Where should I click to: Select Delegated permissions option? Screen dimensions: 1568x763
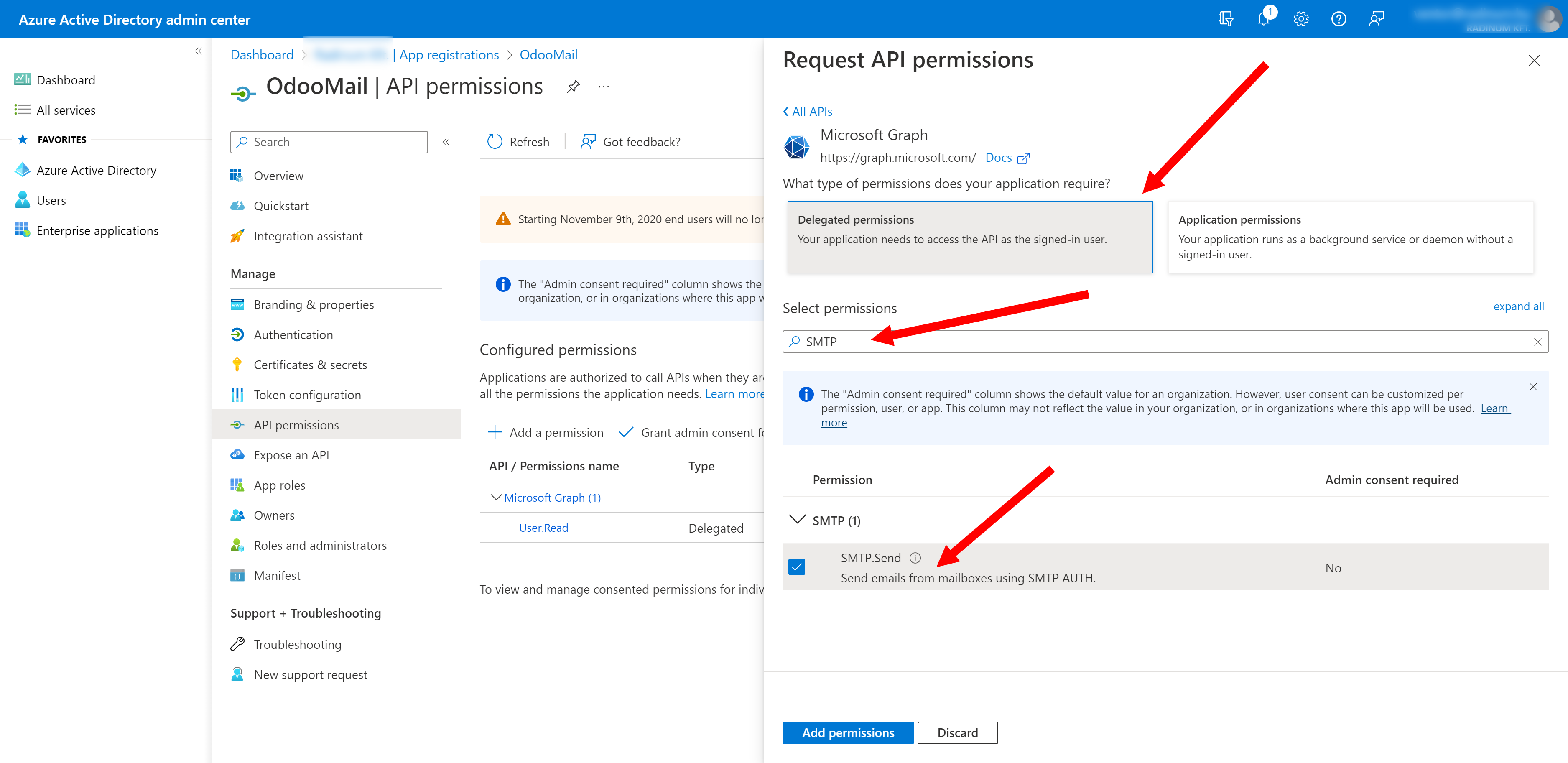(970, 237)
